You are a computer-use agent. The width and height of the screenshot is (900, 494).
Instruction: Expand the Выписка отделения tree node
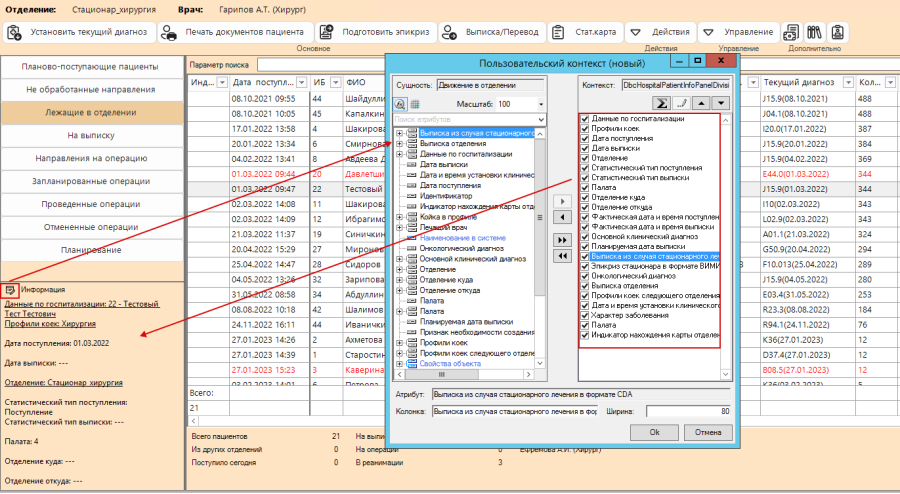click(x=399, y=143)
